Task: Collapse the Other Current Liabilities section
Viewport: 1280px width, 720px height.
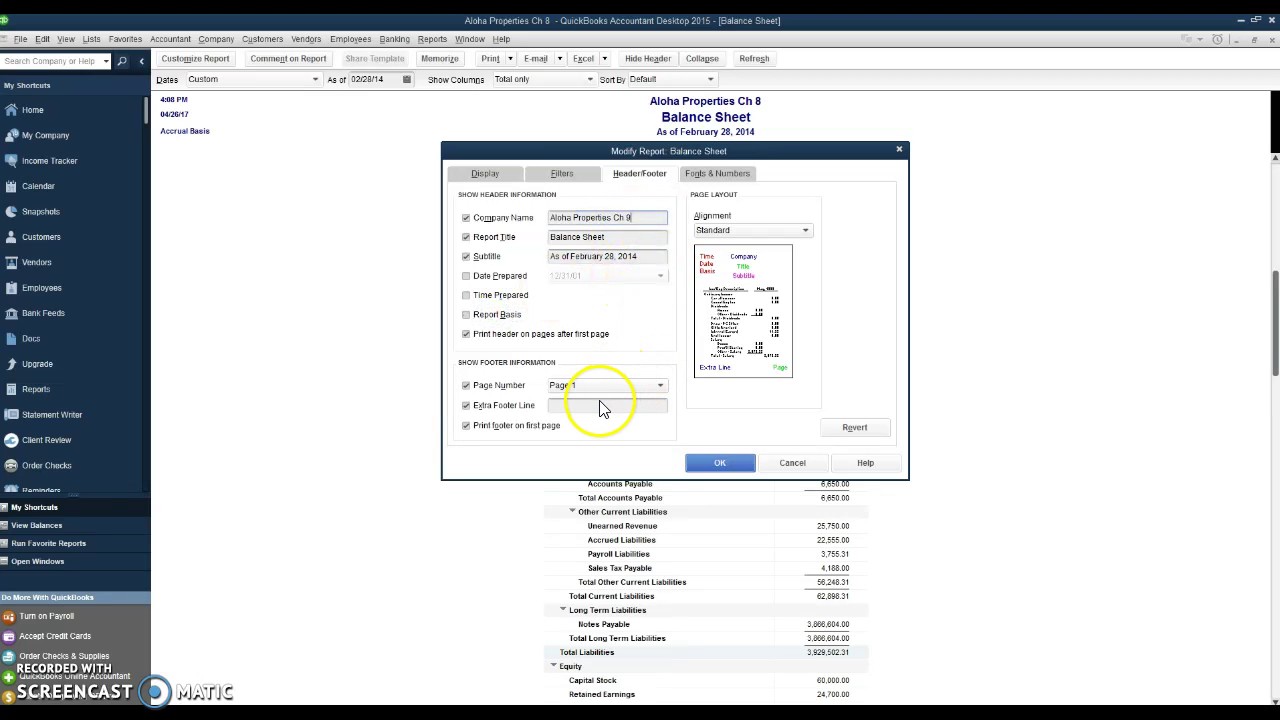Action: (572, 511)
